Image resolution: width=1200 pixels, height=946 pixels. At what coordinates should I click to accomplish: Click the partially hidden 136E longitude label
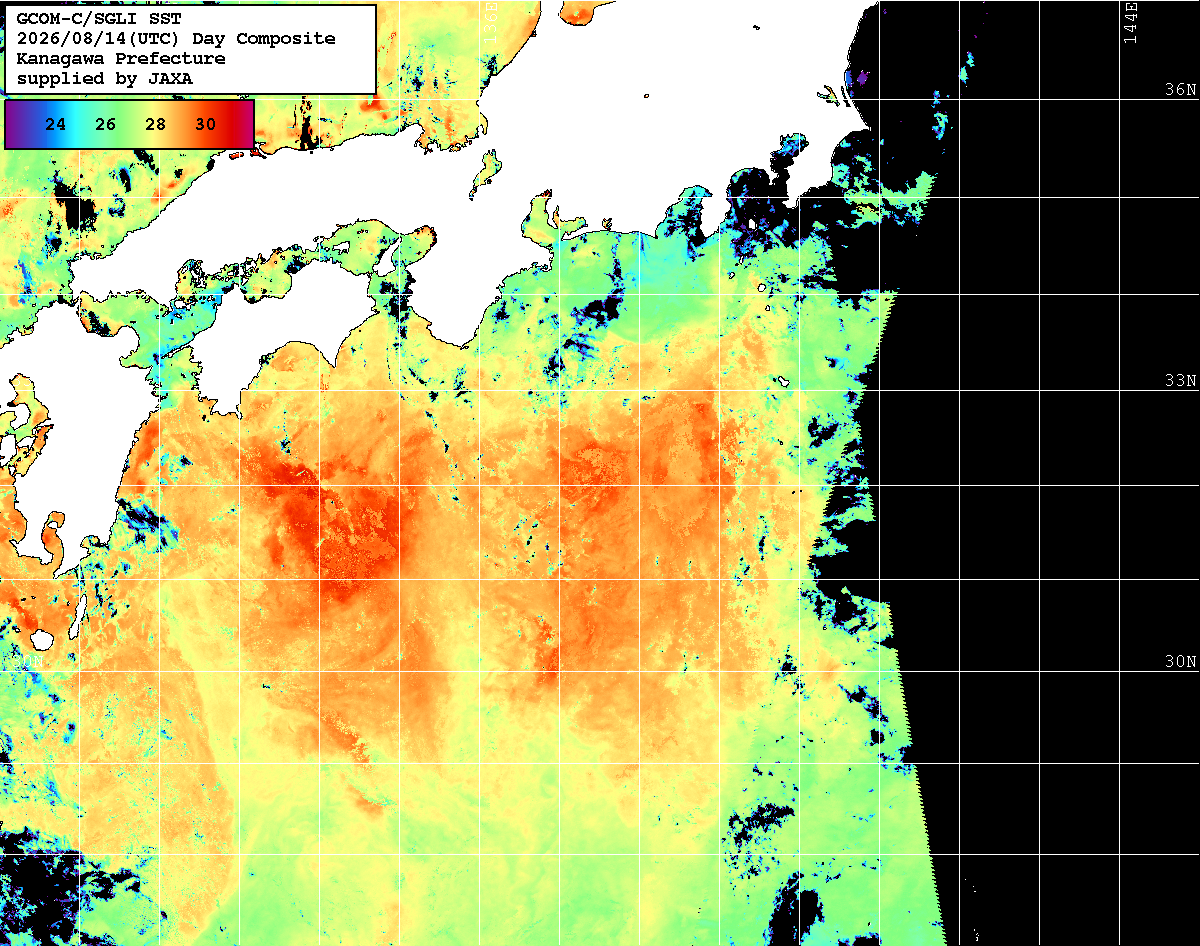tap(490, 20)
